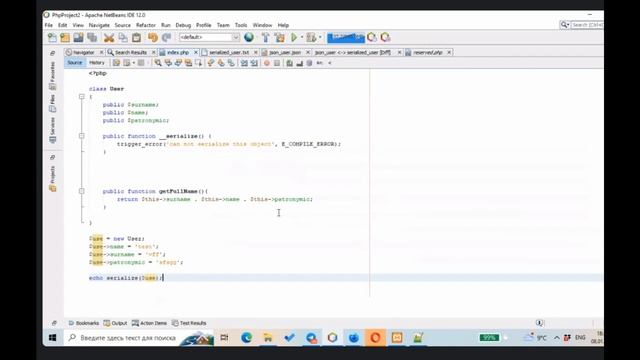This screenshot has height=360, width=640.
Task: Open the json_user <-> serialized_user Diff tab
Action: point(353,53)
